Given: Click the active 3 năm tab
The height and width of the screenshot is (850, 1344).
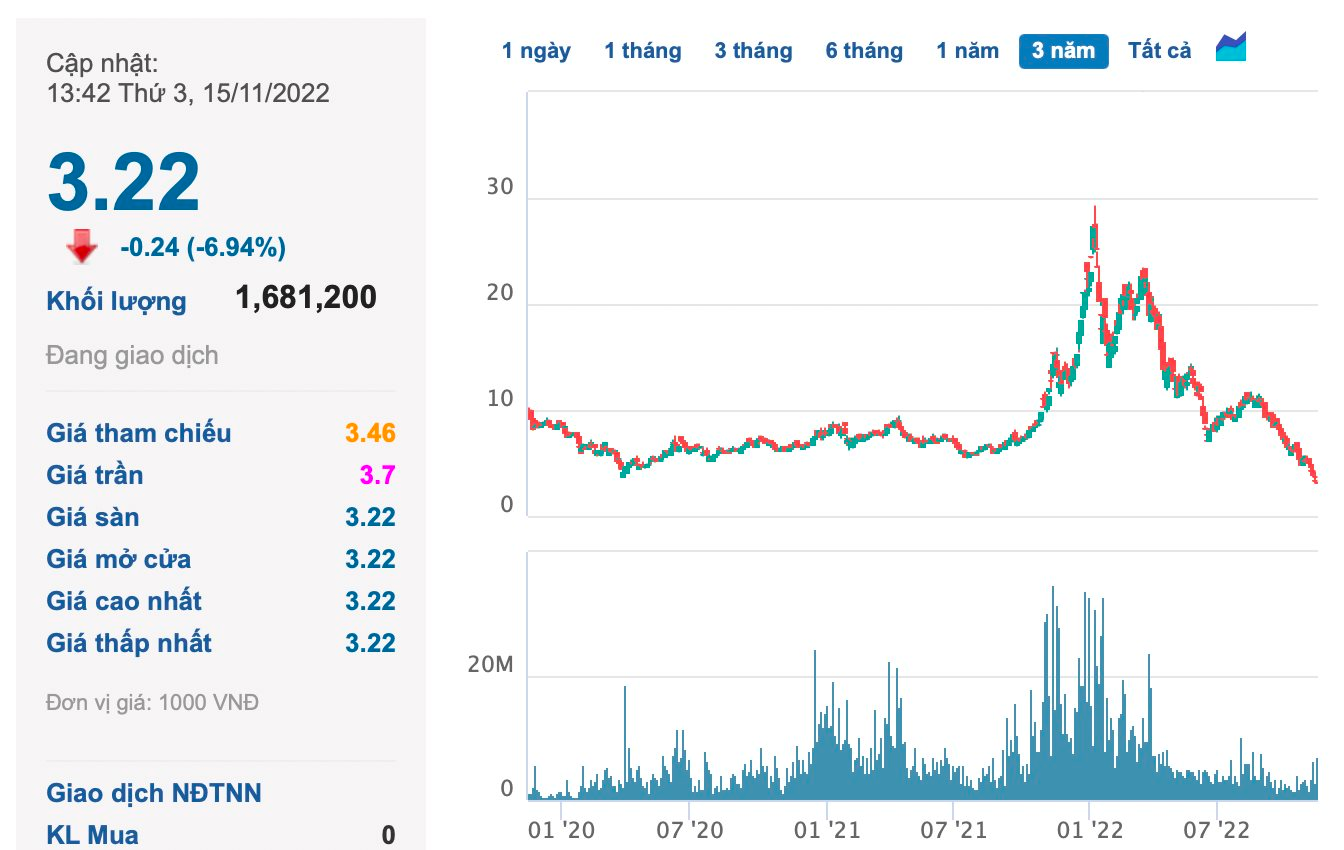Looking at the screenshot, I should coord(1063,50).
